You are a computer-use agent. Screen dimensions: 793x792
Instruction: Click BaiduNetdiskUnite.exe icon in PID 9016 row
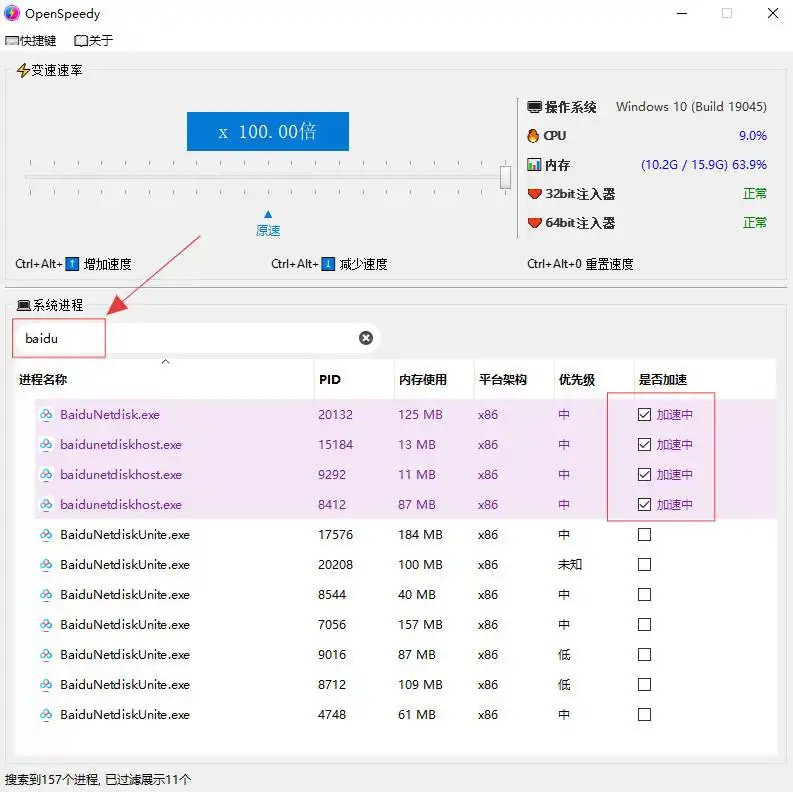tap(46, 654)
